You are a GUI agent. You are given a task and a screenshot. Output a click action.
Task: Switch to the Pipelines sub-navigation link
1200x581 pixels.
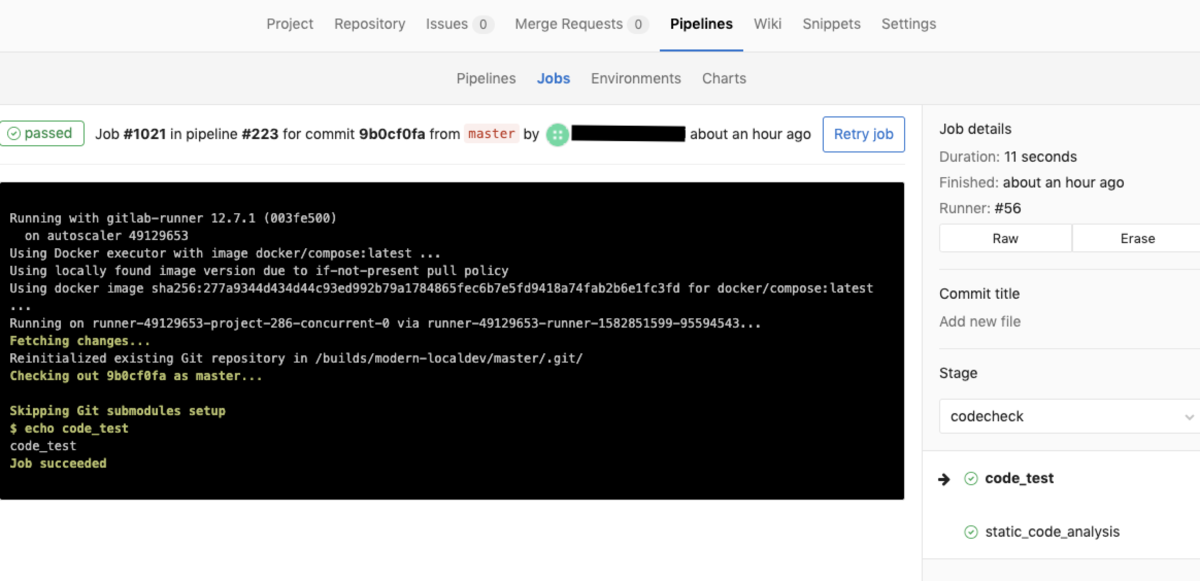tap(486, 78)
